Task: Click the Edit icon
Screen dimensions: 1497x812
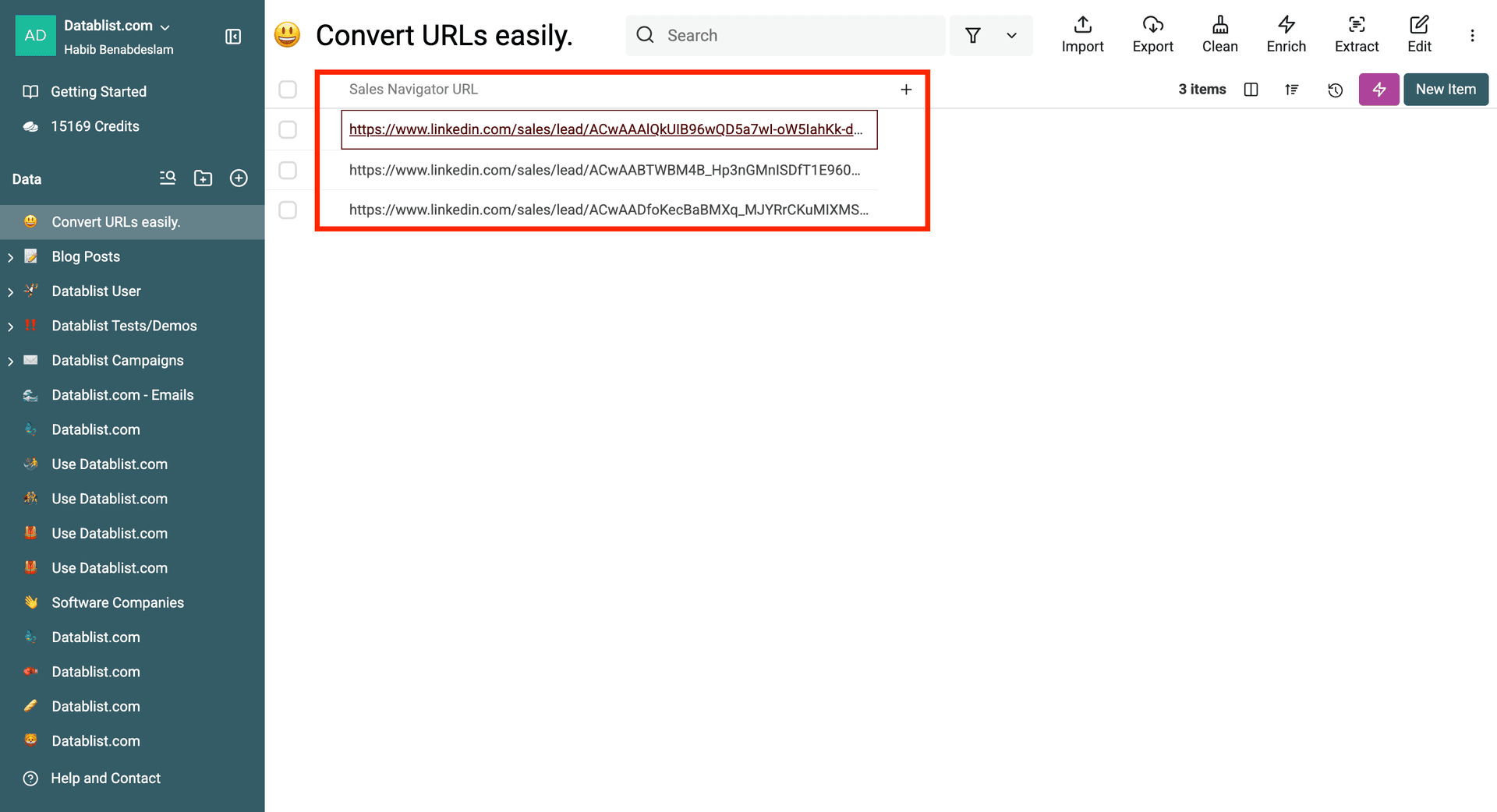Action: 1419,34
